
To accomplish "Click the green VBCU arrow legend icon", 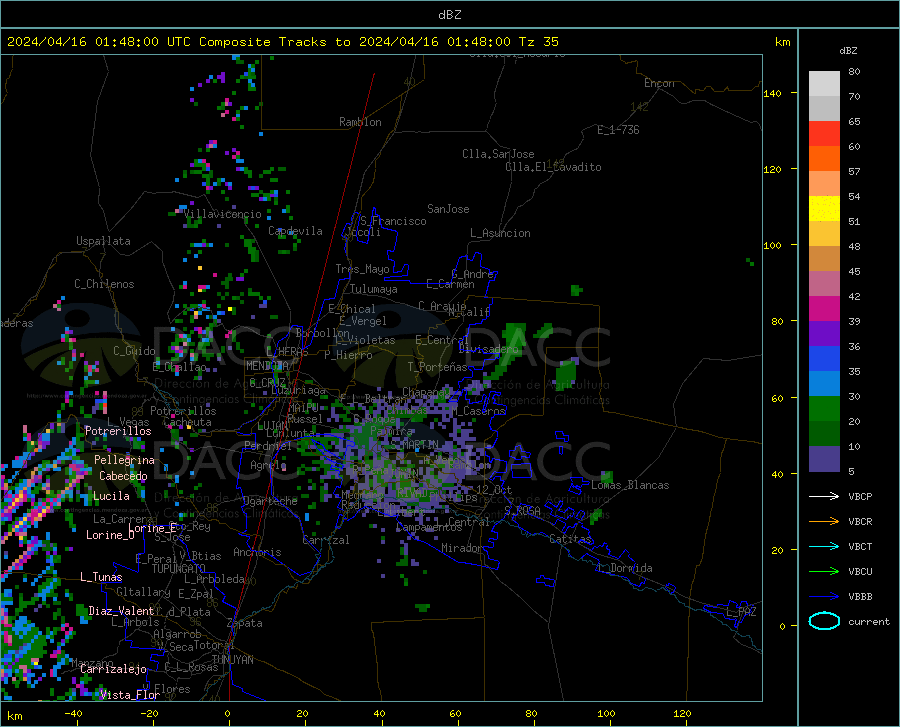I will [824, 572].
